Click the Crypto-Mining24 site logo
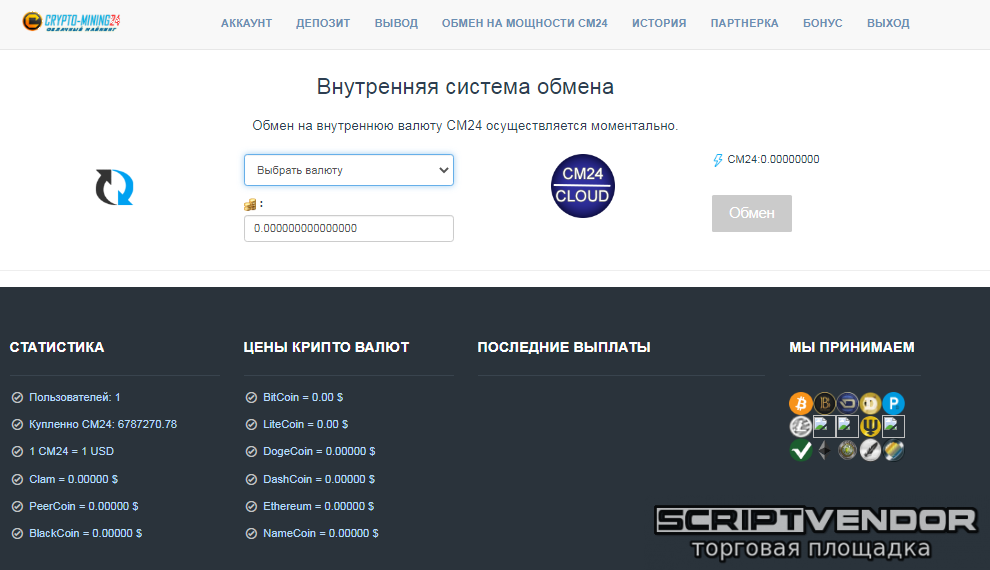Screen dimensions: 990x570 [72, 22]
